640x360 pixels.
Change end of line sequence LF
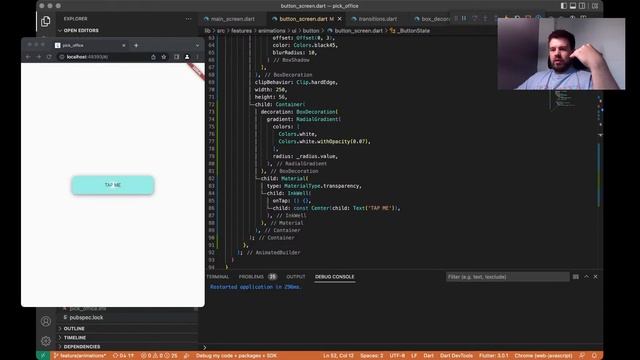pos(414,356)
